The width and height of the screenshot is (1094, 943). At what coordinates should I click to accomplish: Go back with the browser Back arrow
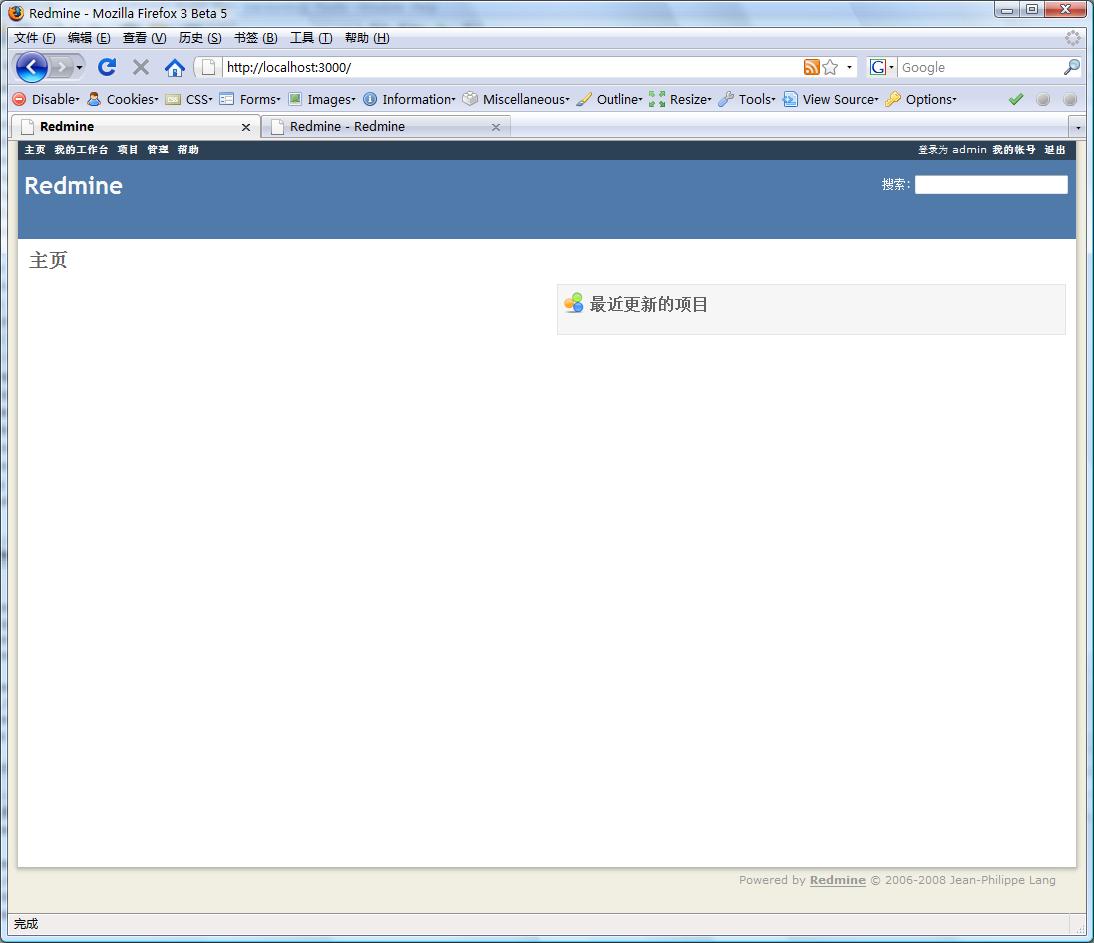tap(31, 68)
